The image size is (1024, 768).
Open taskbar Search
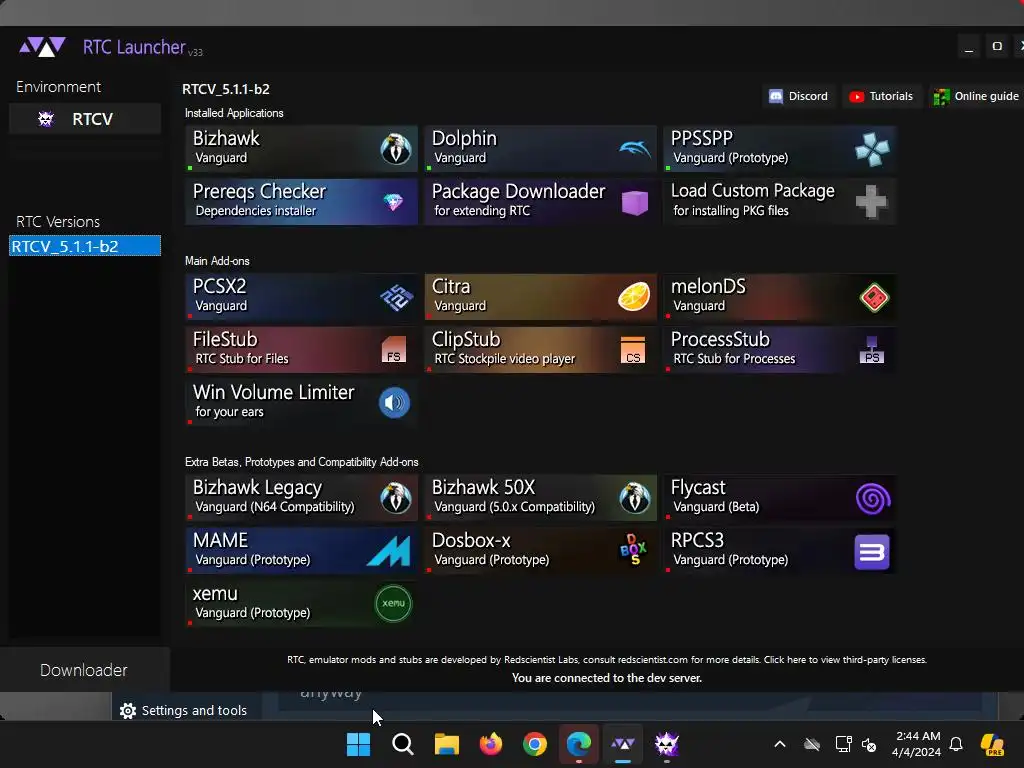[403, 744]
